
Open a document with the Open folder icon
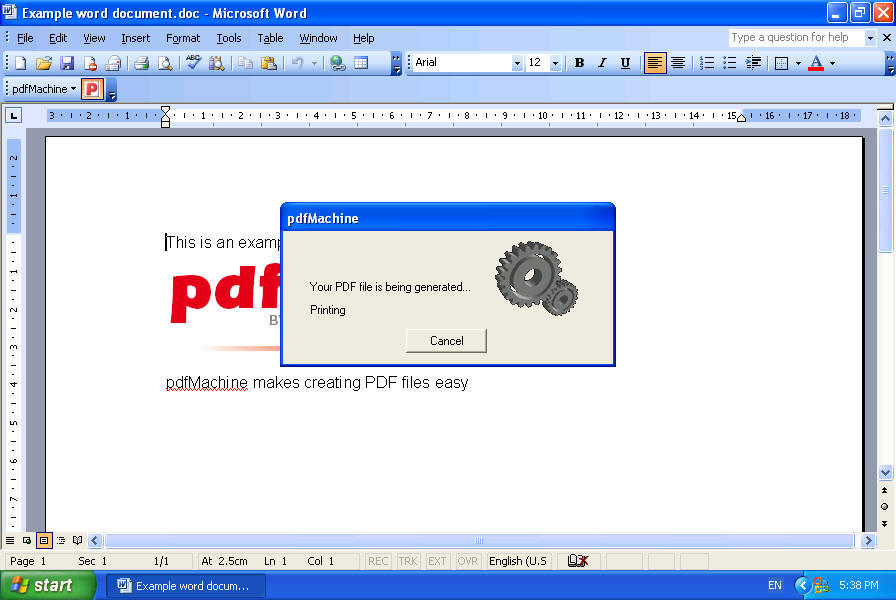pos(44,62)
